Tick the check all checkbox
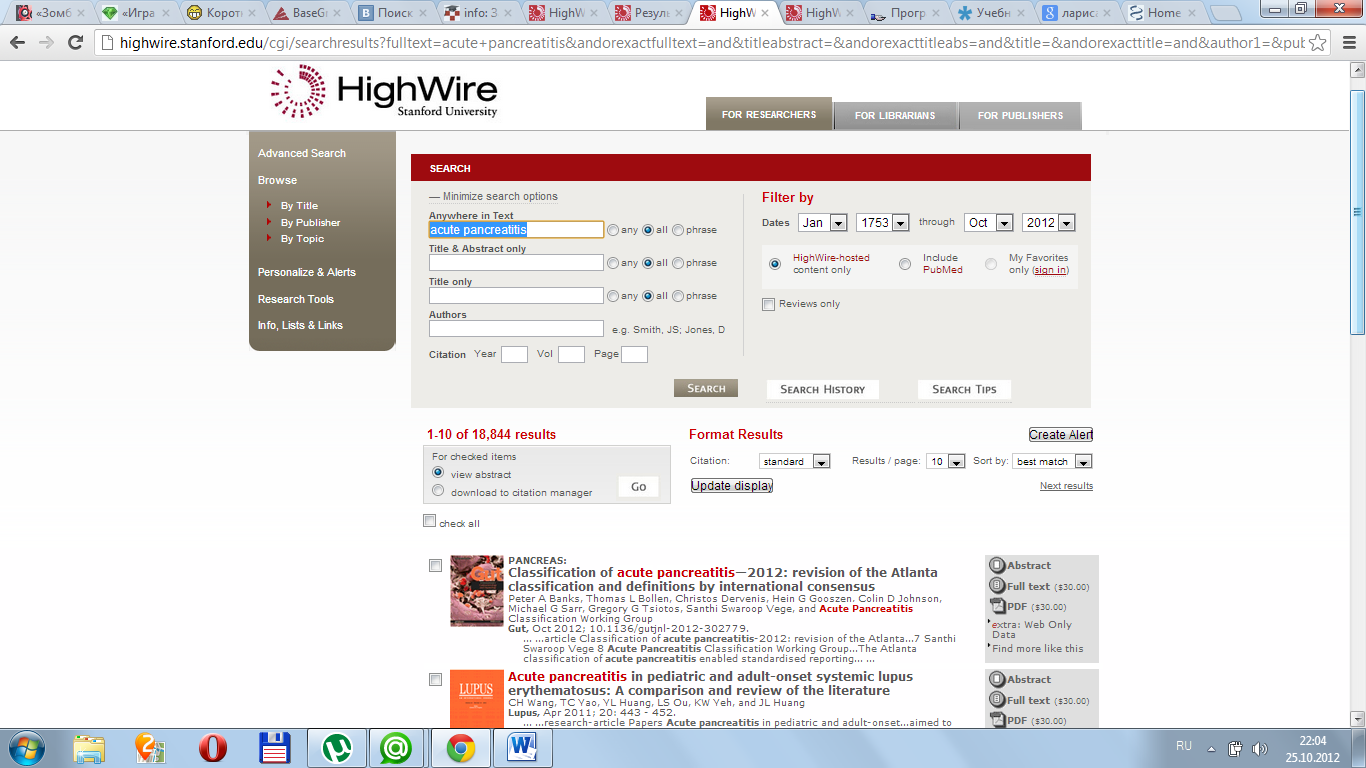 coord(430,521)
